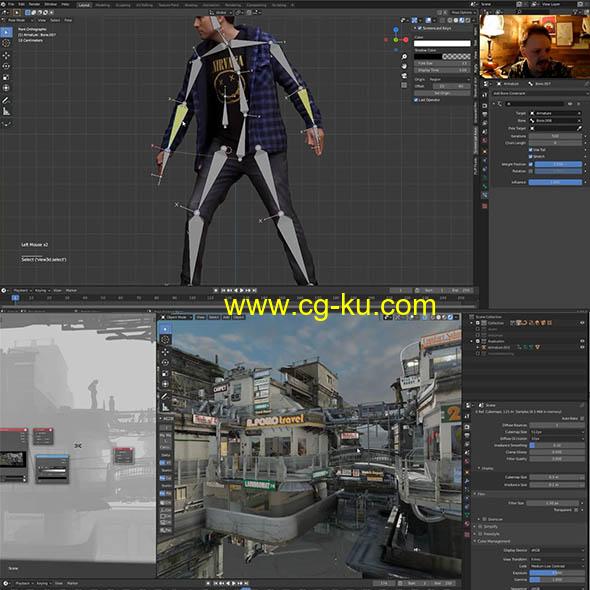This screenshot has width=590, height=590.
Task: Click play button on upper timeline
Action: click(x=242, y=290)
